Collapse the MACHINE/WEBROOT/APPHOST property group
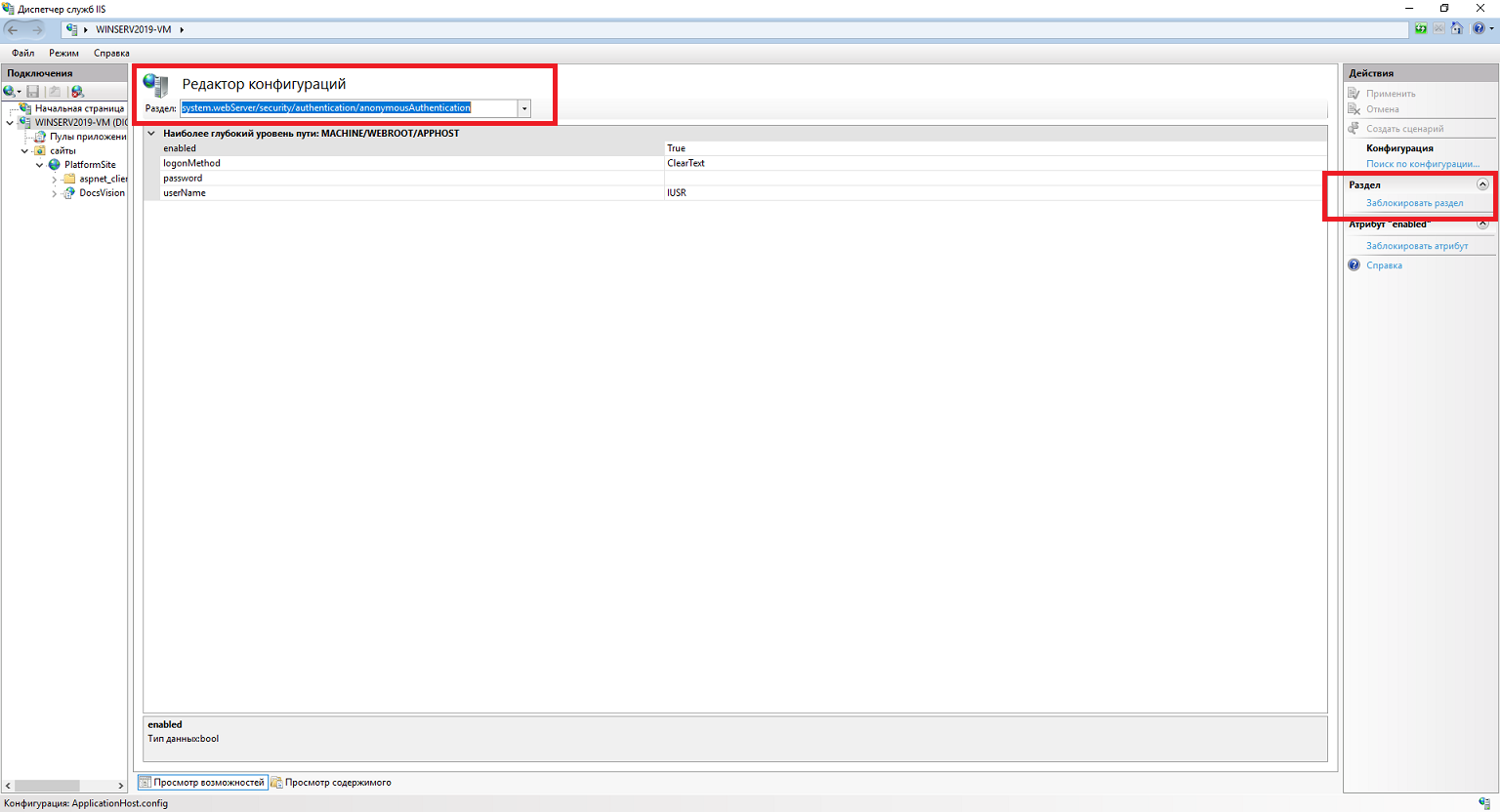This screenshot has width=1500, height=812. coord(151,134)
